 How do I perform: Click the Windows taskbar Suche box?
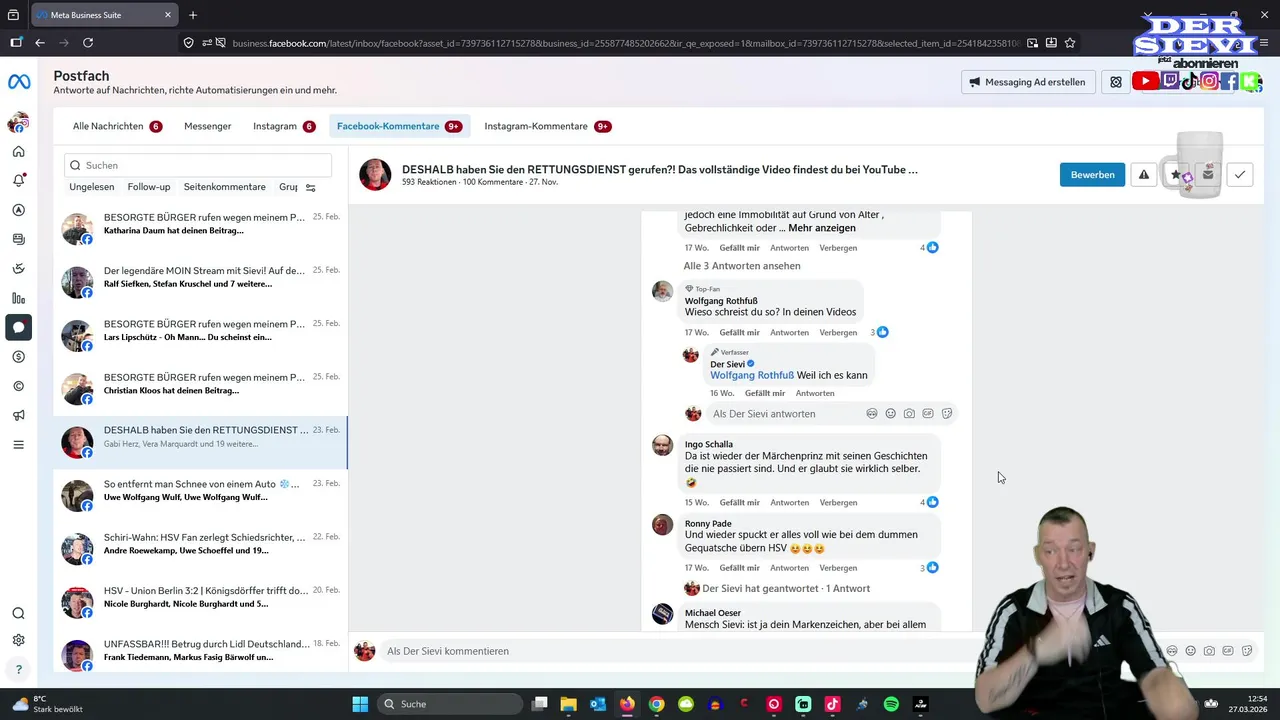[450, 704]
